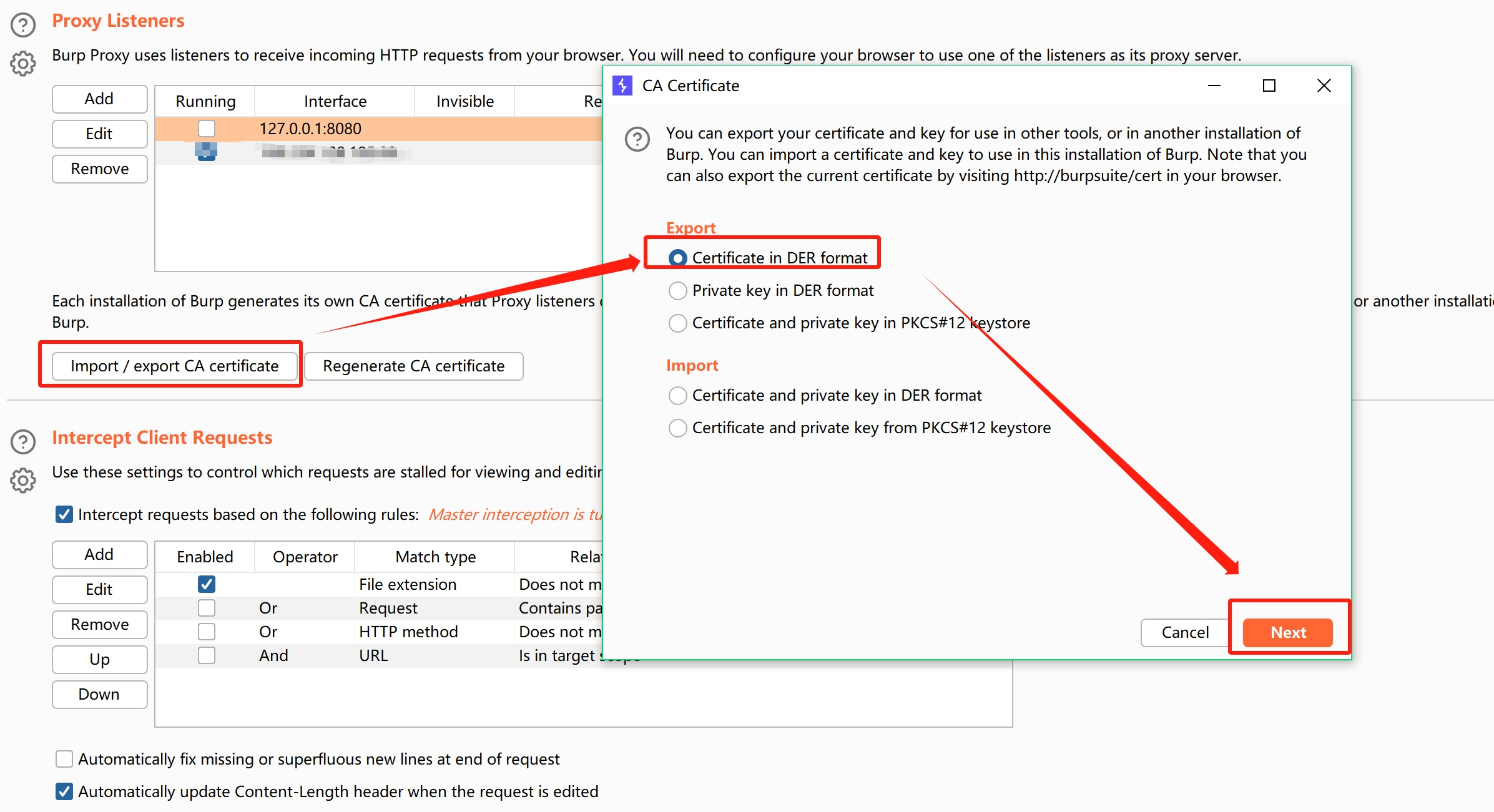Open Proxy Listeners settings gear icon

23,63
